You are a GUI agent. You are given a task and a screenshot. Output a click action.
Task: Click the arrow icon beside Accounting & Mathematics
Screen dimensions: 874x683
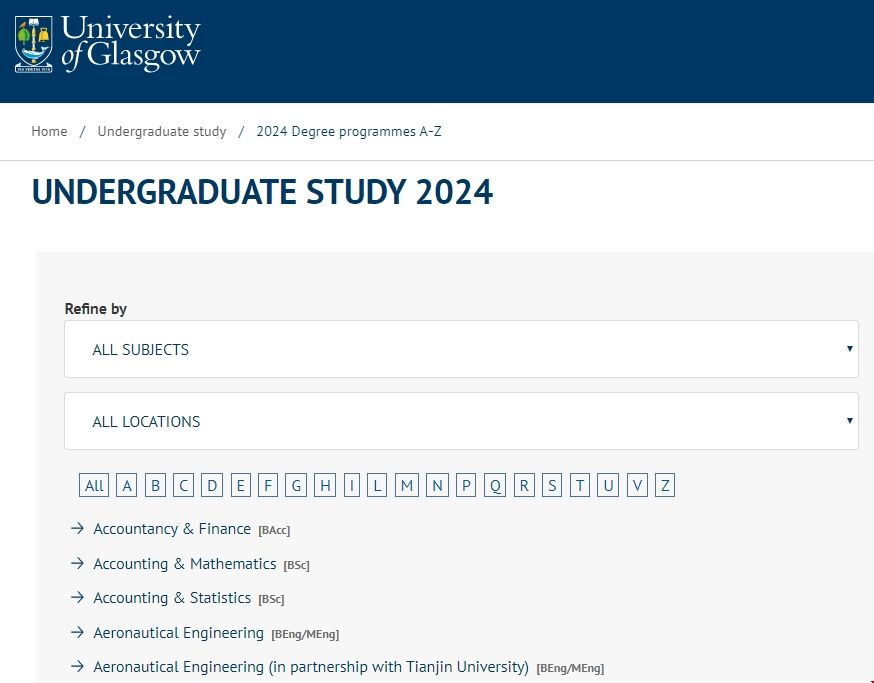pos(77,563)
